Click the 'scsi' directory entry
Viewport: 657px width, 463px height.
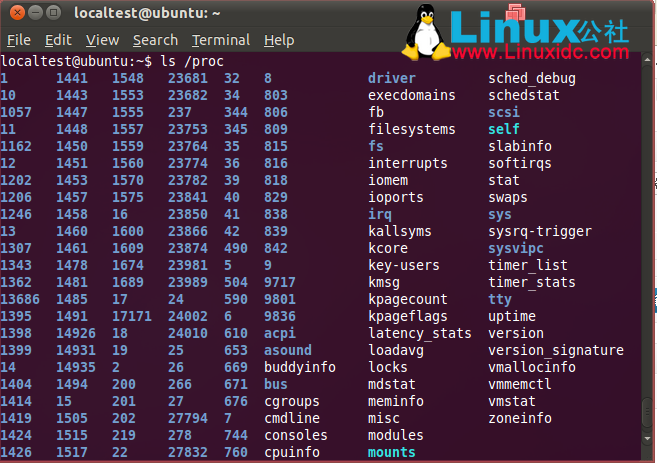point(504,112)
